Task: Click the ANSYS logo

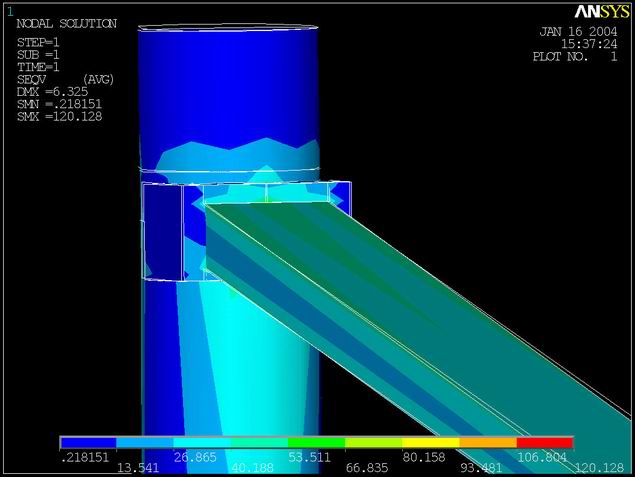Action: pos(602,11)
